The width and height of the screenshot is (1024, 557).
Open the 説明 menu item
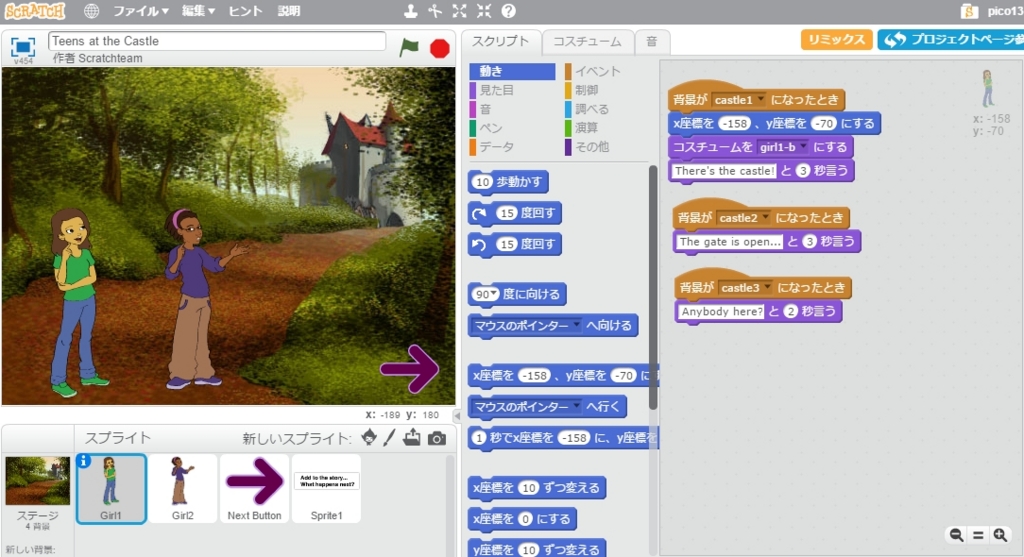289,11
